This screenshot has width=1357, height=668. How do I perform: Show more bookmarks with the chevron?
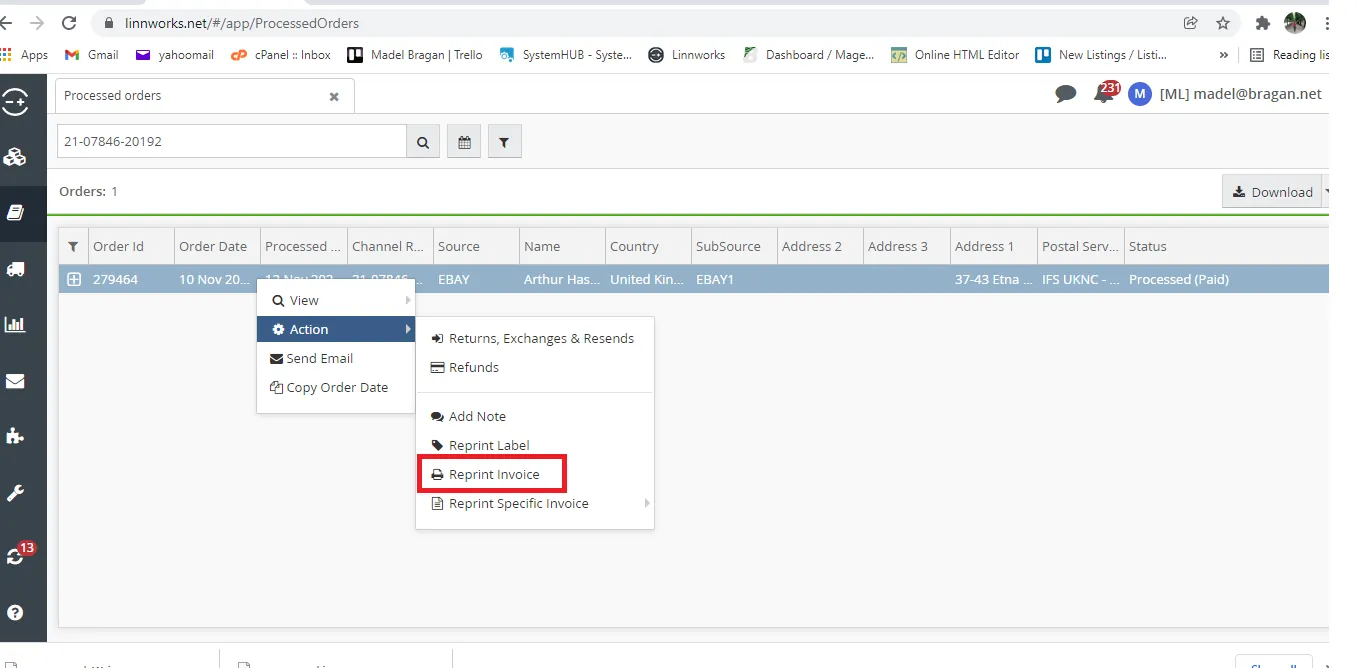pos(1224,55)
